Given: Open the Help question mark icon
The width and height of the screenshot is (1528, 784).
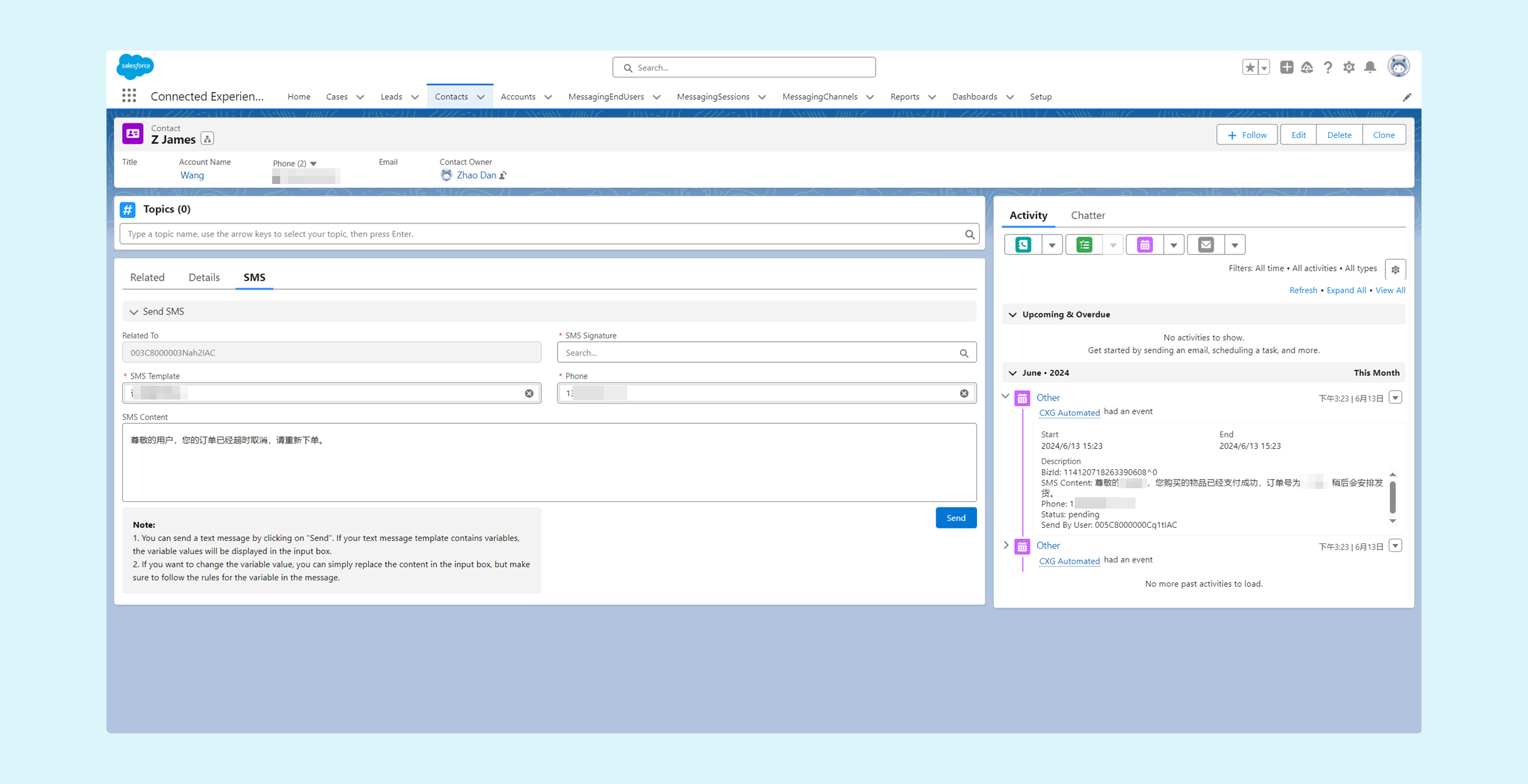Looking at the screenshot, I should pos(1328,67).
